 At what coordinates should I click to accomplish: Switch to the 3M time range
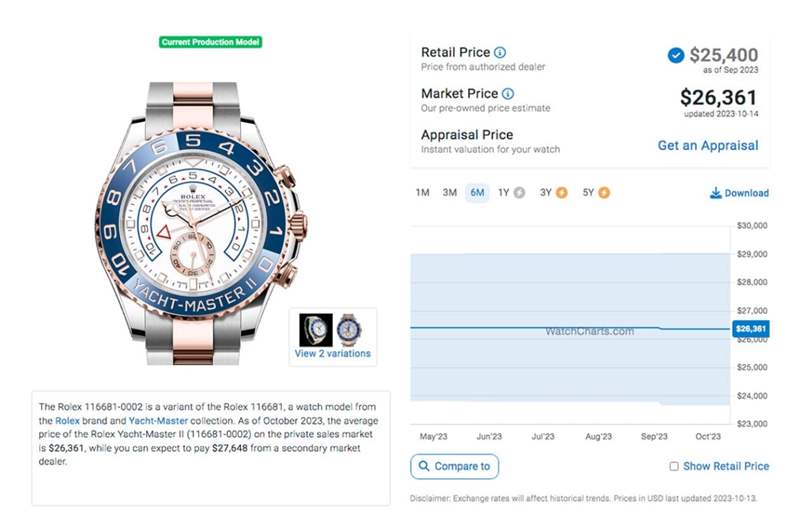pos(450,193)
